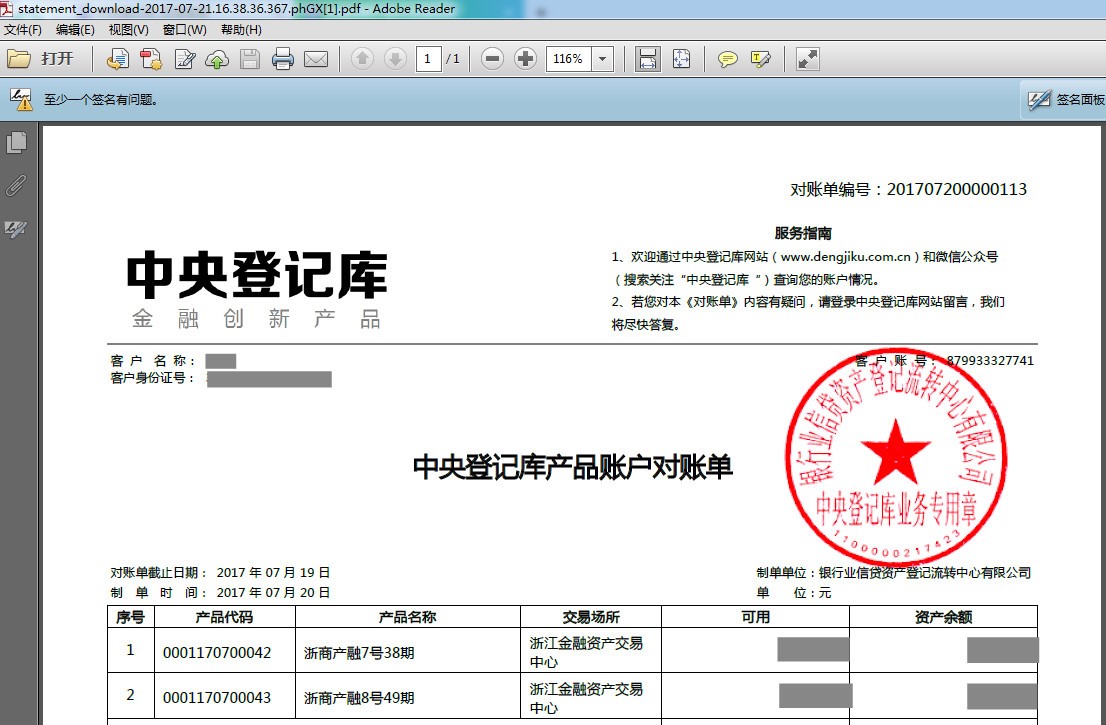Screen dimensions: 1106x725
Task: Zoom out with minus button
Action: (492, 59)
